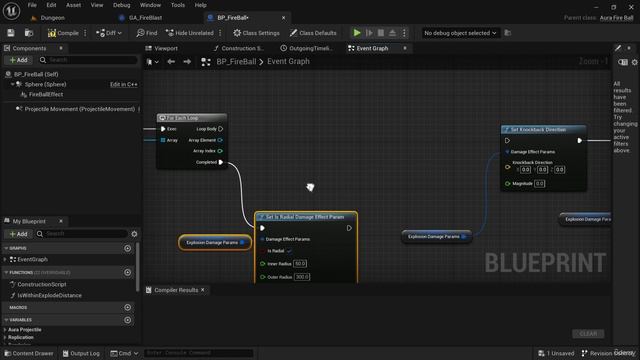Open Hide Unrelated options menu
640x360 pixels.
coord(220,33)
